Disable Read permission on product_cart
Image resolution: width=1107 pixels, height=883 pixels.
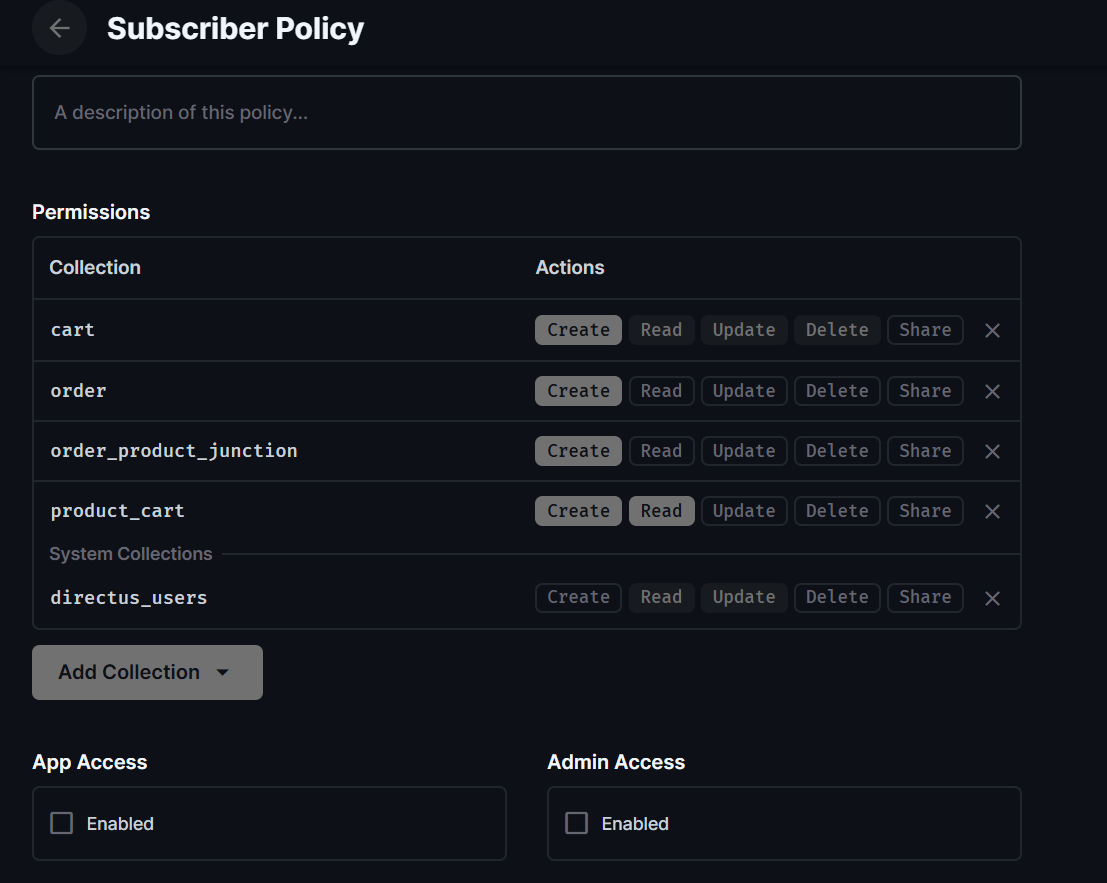661,511
